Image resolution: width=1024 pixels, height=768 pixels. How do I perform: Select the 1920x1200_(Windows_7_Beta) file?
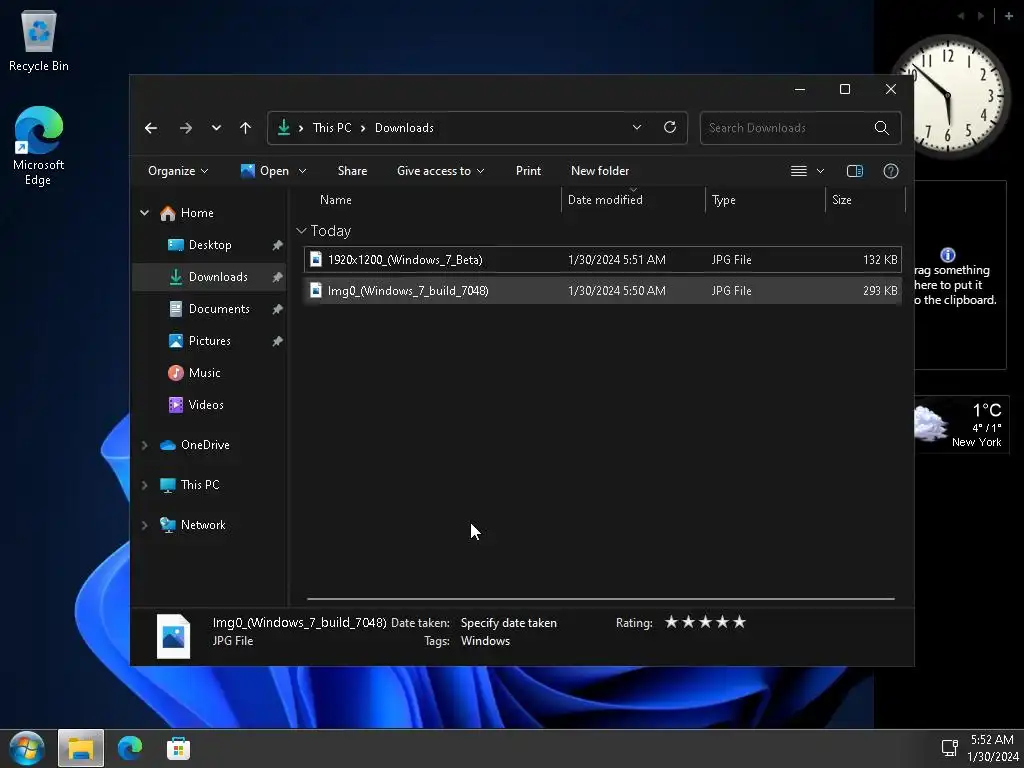[602, 259]
